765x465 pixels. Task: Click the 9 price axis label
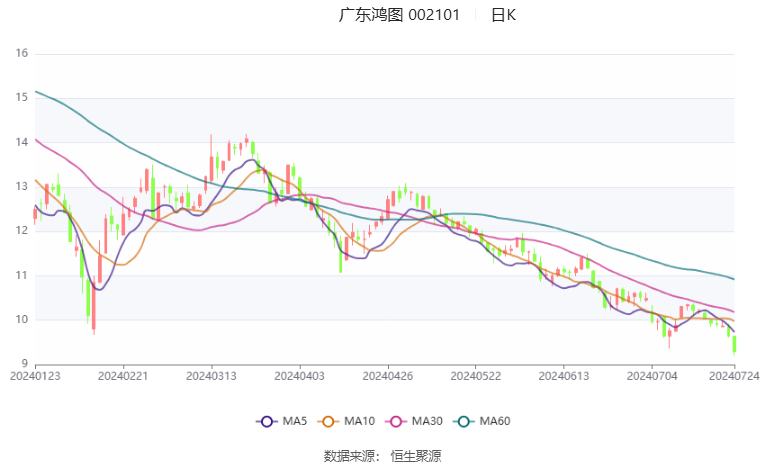tap(24, 364)
